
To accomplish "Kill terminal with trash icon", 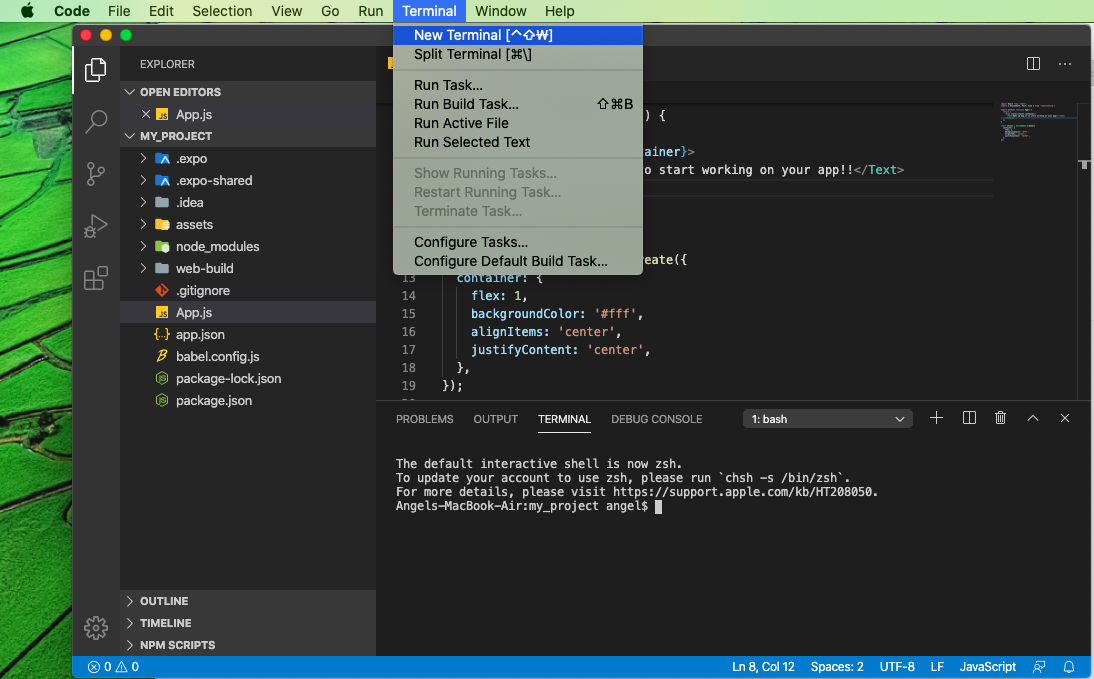I will pyautogui.click(x=1001, y=418).
